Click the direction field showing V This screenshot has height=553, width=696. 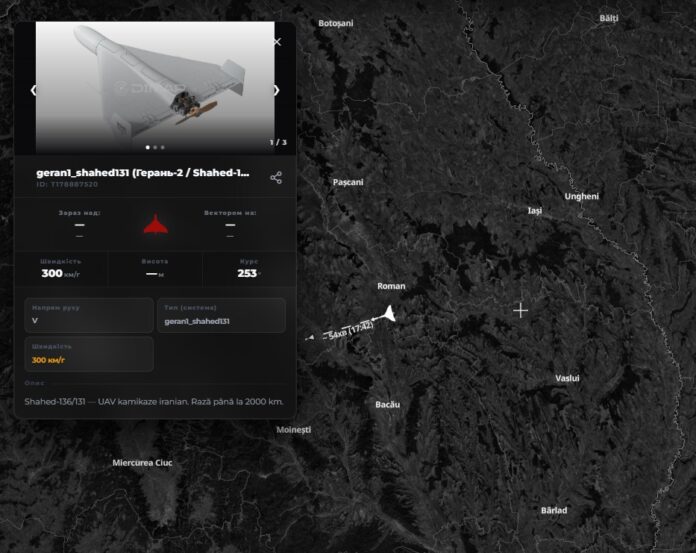tap(89, 315)
